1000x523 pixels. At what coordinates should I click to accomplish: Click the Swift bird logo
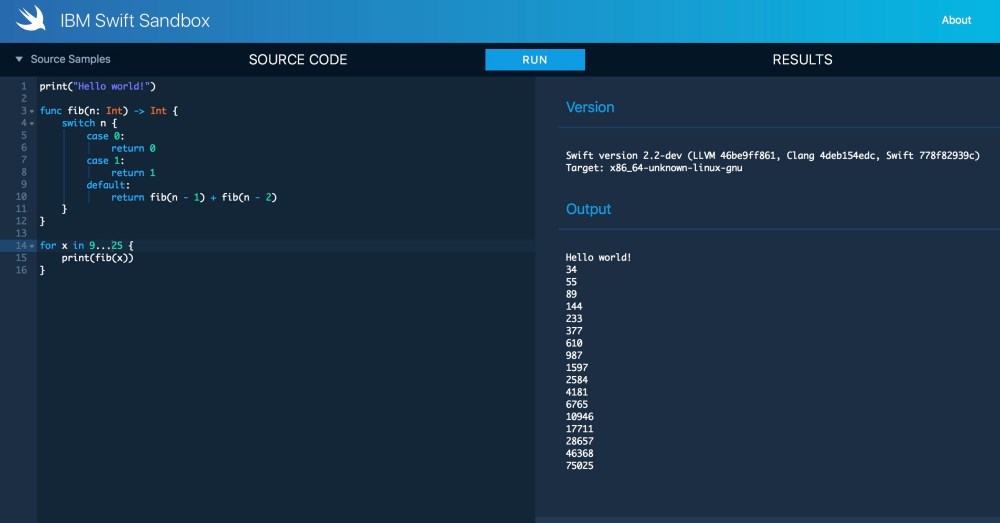pos(31,19)
